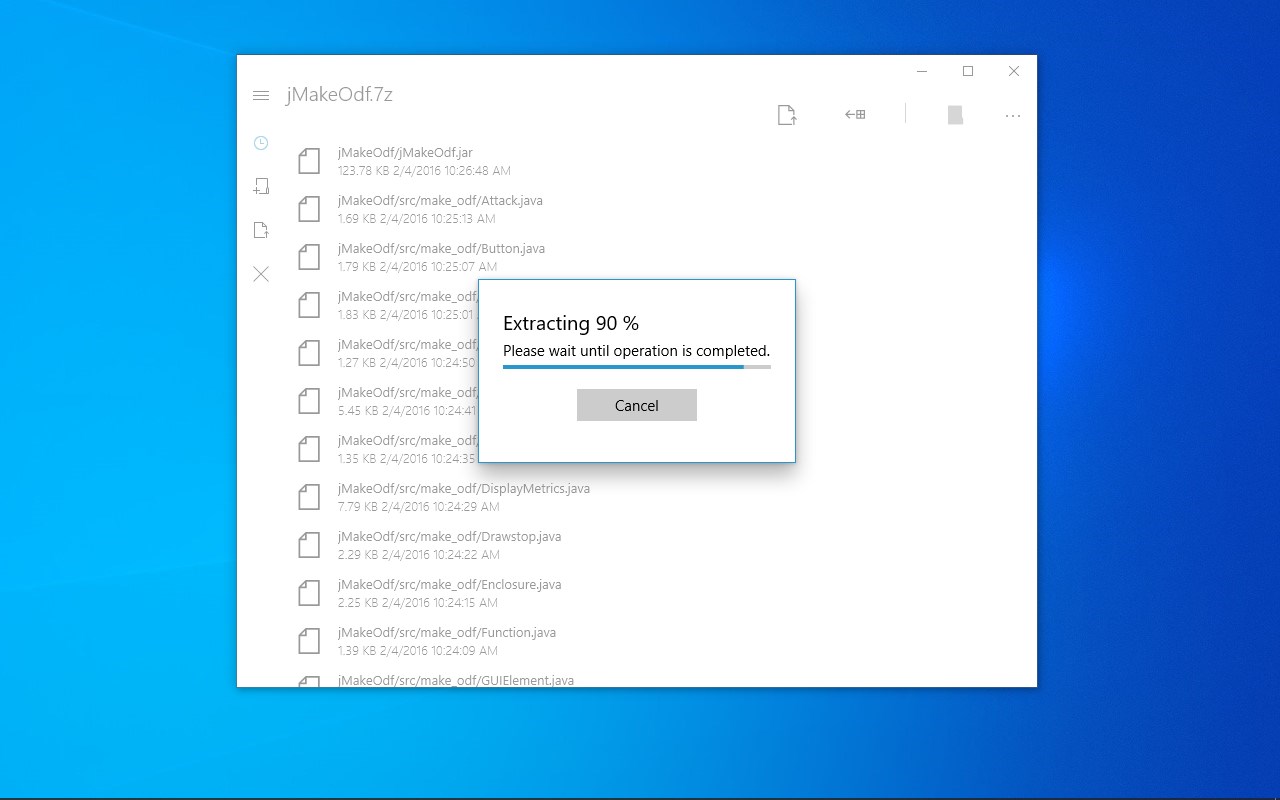Click the 7.79 KB size and date line
The width and height of the screenshot is (1280, 800).
418,507
